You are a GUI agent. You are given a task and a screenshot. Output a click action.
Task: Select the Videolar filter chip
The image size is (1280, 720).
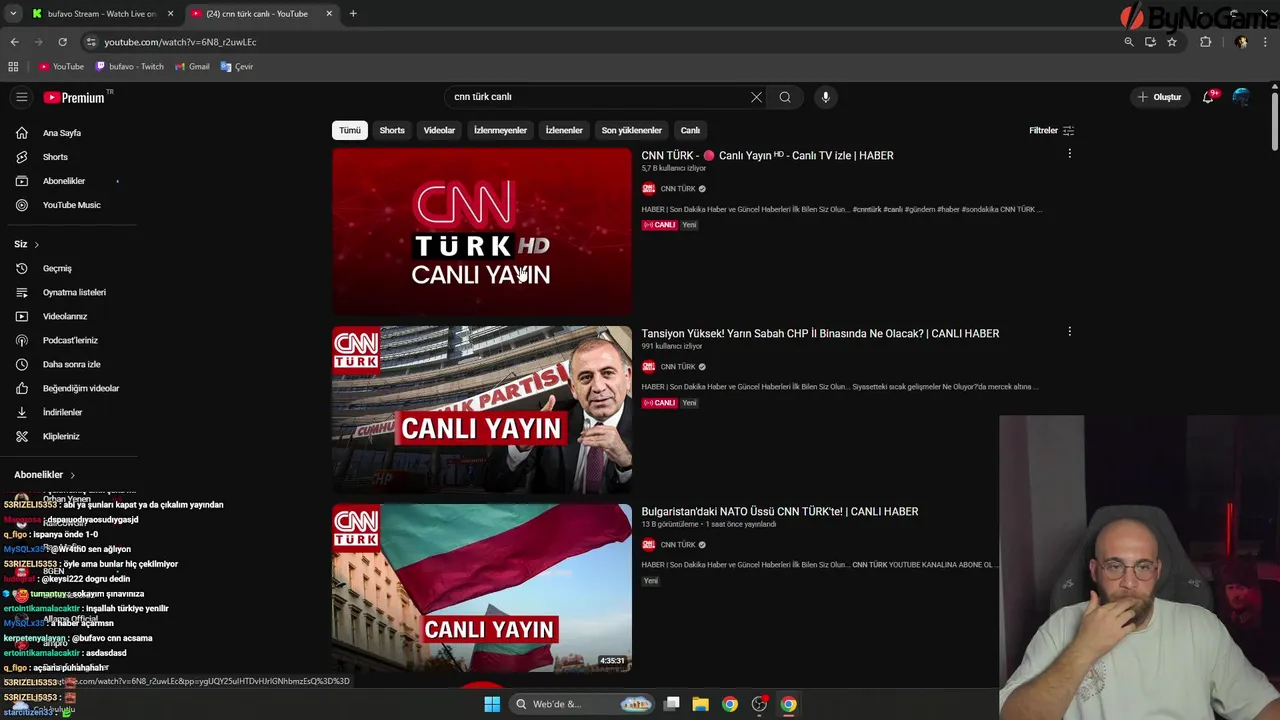point(439,130)
